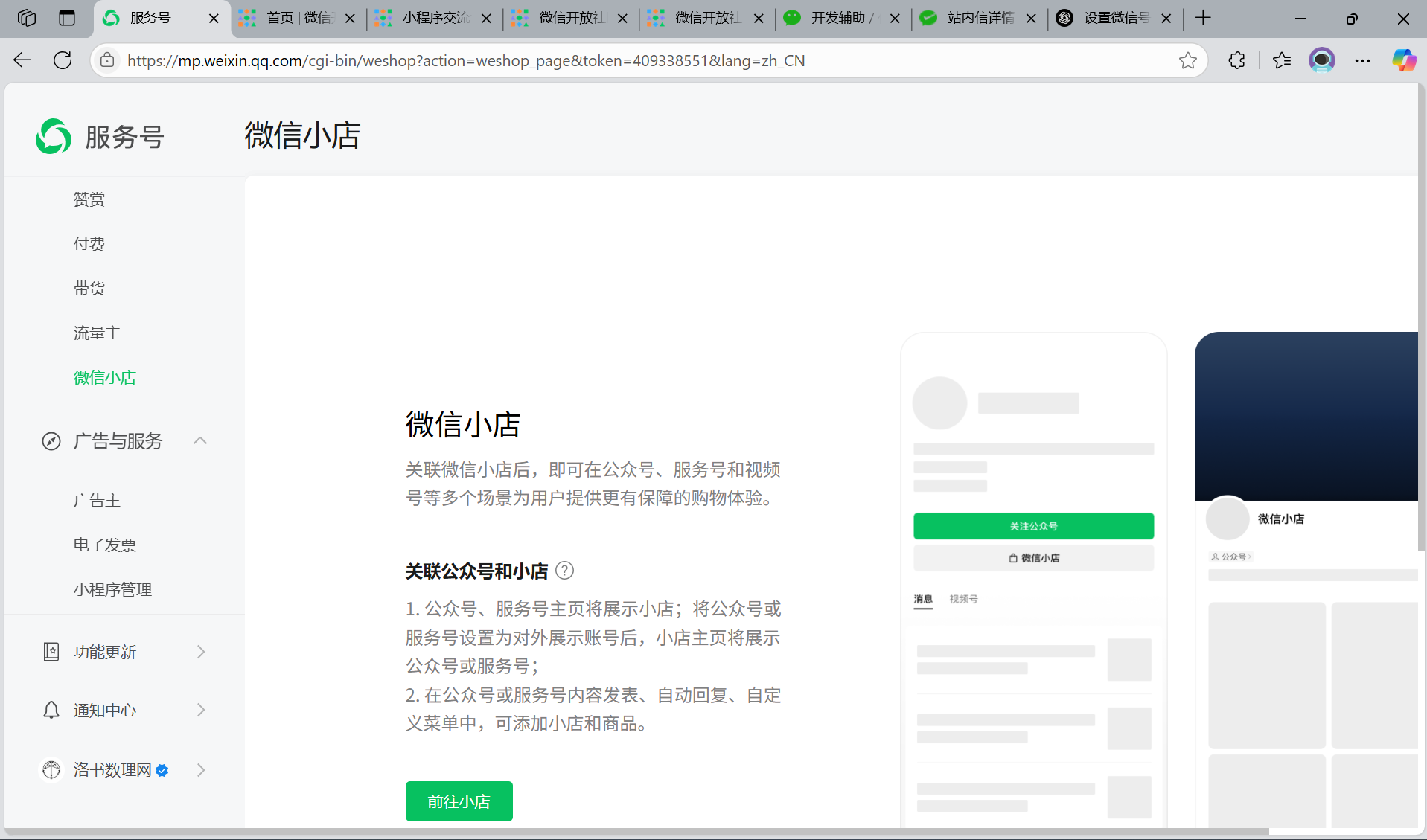Open browser extensions puzzle icon
This screenshot has width=1427, height=840.
1236,60
